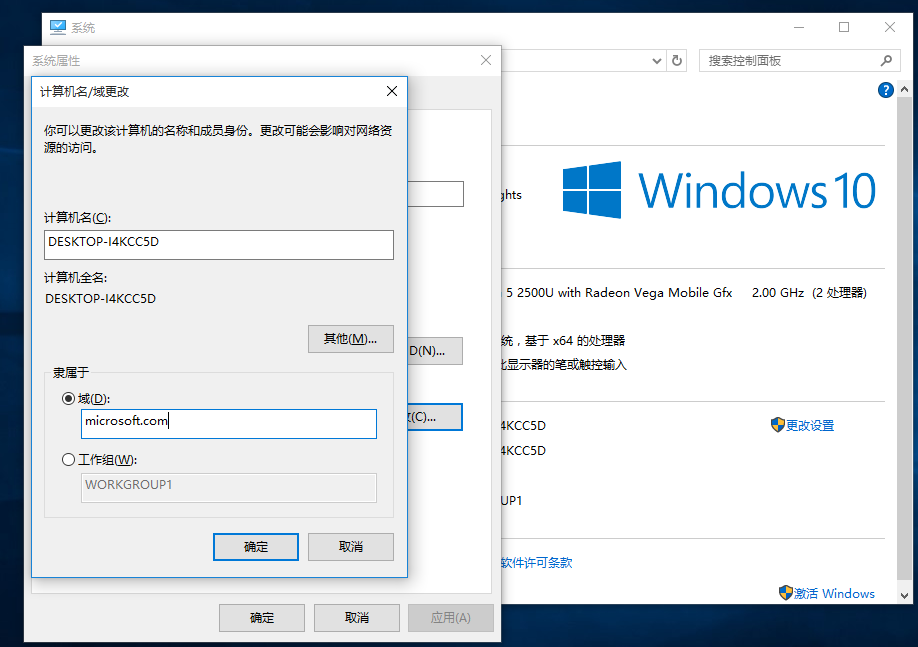Open the 其他(M)... options button
Viewport: 918px width, 647px height.
coord(351,339)
